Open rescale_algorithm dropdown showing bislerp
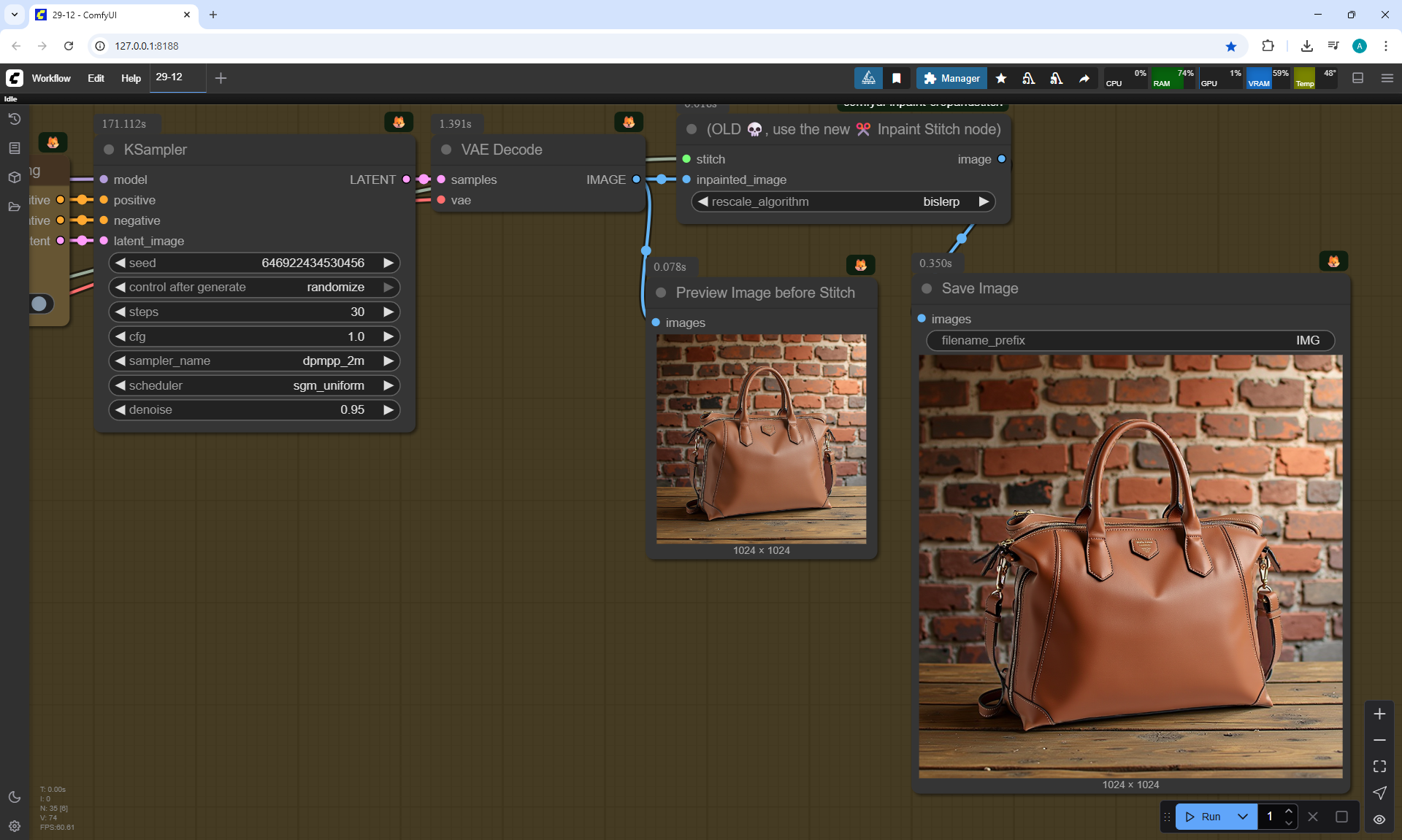This screenshot has height=840, width=1402. click(x=843, y=201)
